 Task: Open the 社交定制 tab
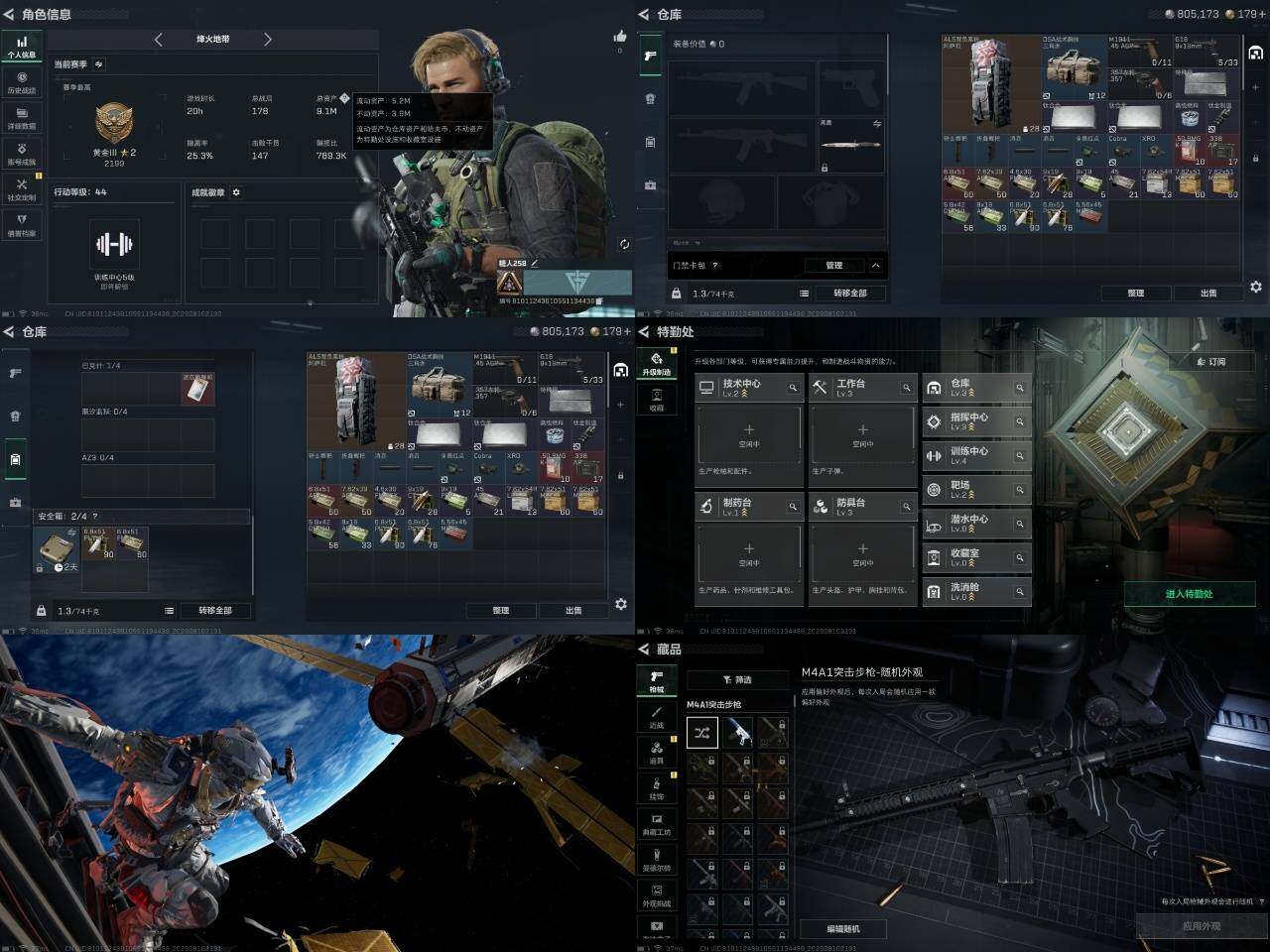pyautogui.click(x=21, y=189)
